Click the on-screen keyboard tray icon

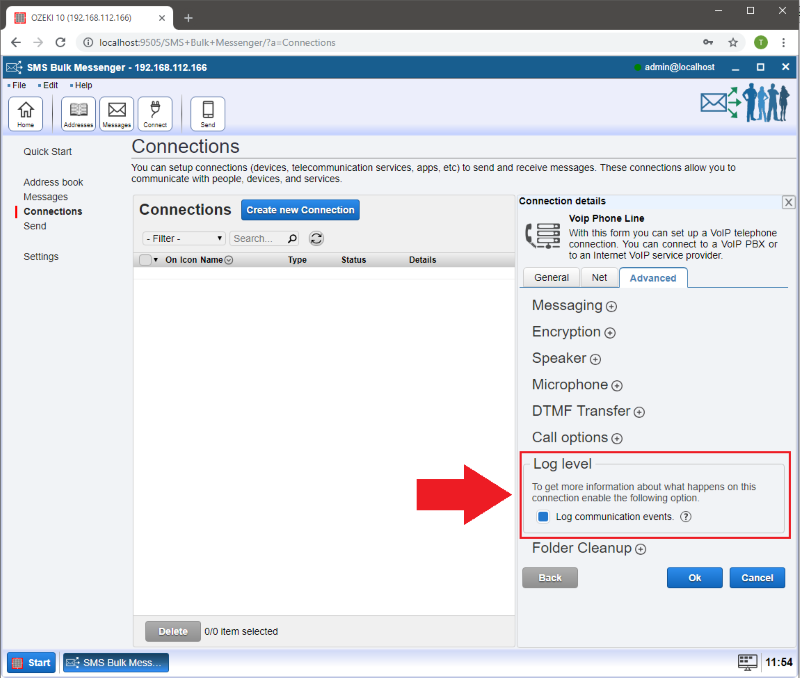747,662
